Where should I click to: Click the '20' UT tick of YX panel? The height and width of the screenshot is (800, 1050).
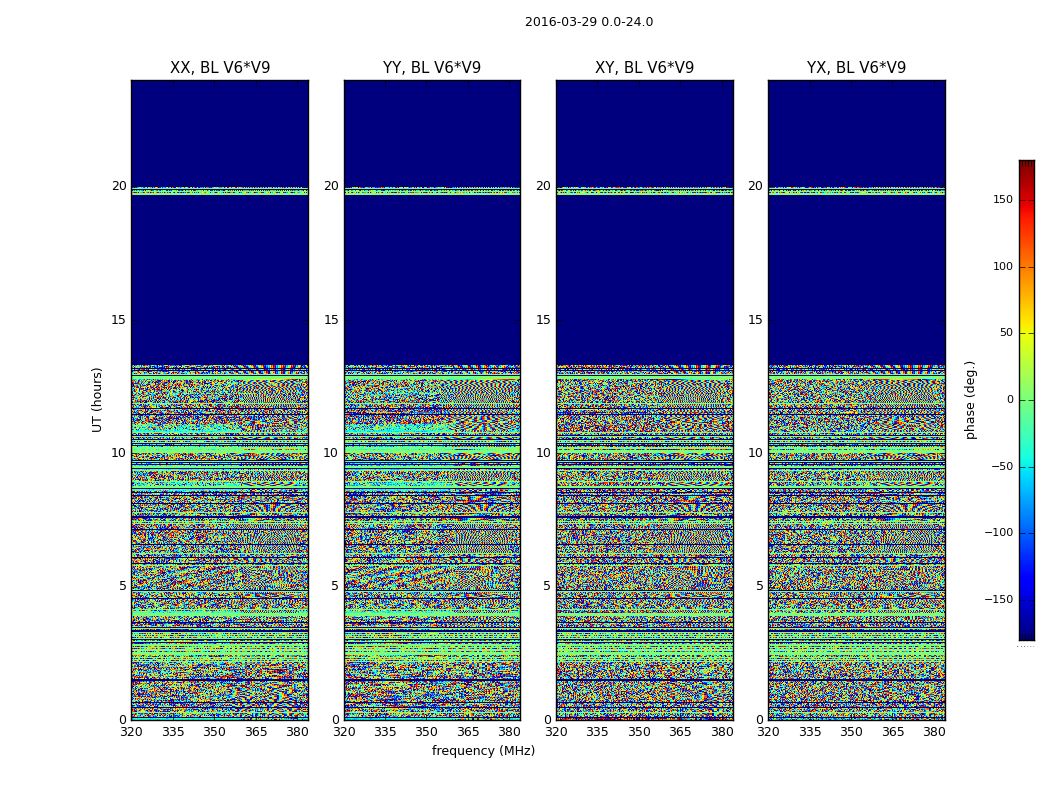pyautogui.click(x=756, y=186)
